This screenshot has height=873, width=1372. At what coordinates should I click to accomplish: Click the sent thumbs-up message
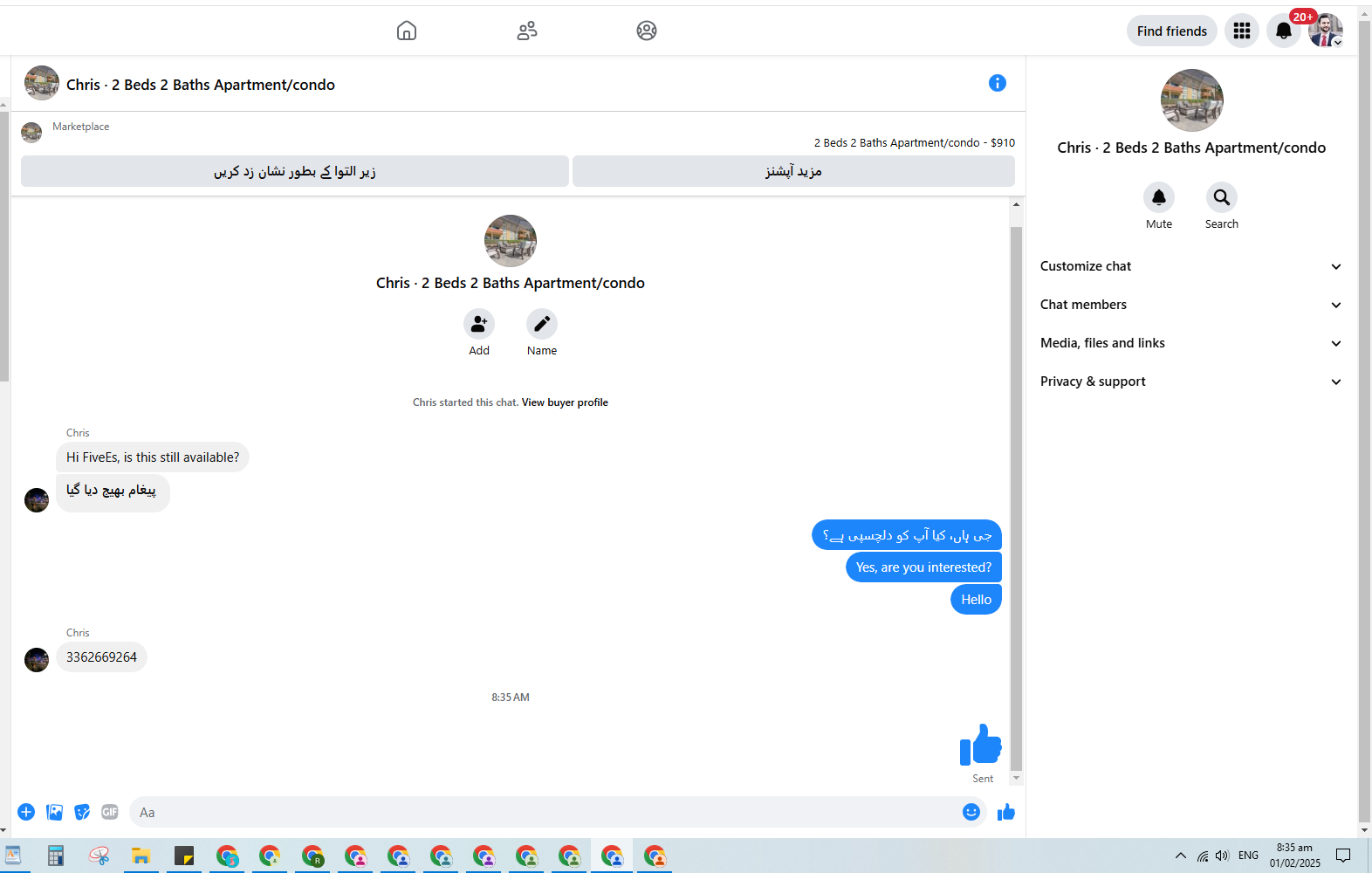tap(981, 745)
